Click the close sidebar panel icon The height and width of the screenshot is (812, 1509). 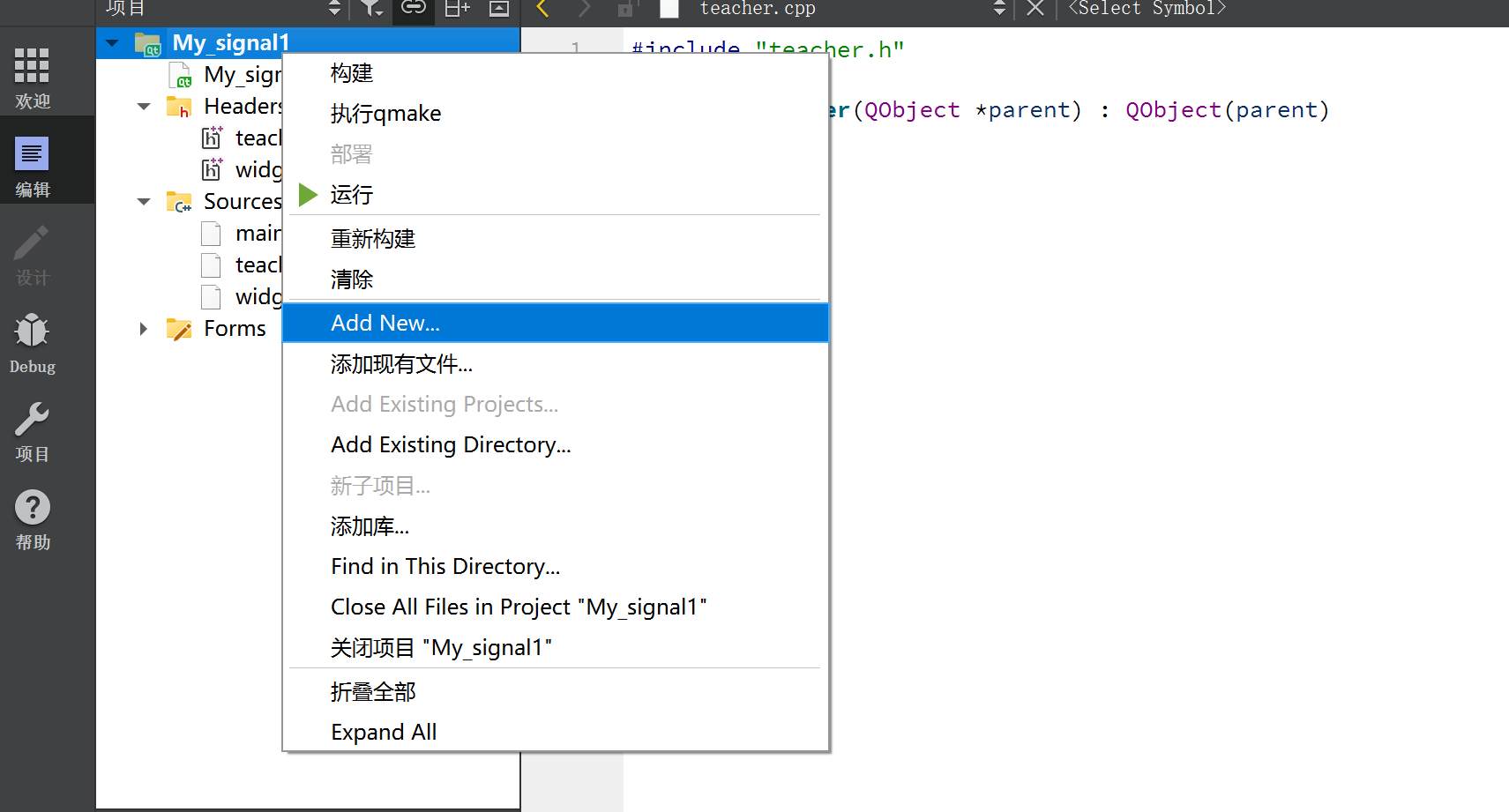click(499, 9)
